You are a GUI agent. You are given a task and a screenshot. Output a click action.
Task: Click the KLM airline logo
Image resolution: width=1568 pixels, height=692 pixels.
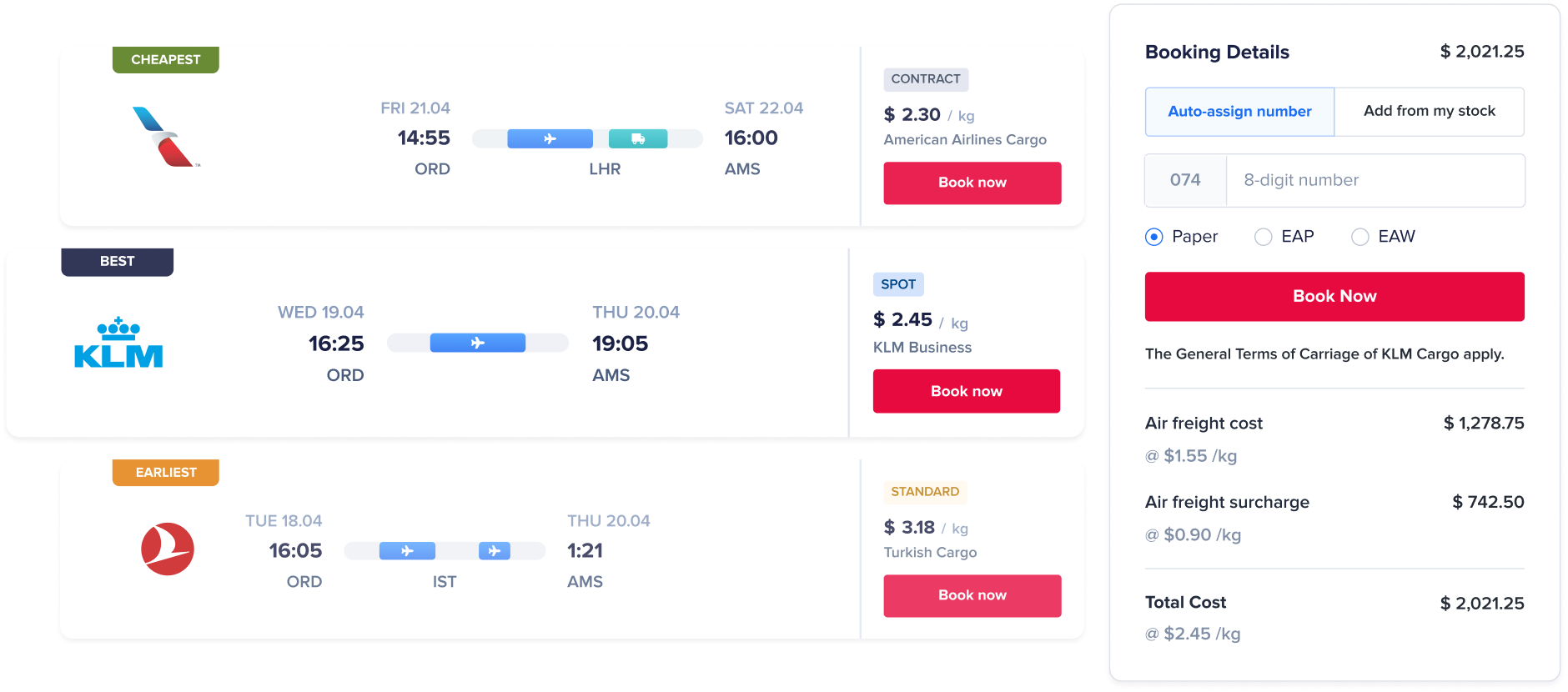[x=118, y=342]
